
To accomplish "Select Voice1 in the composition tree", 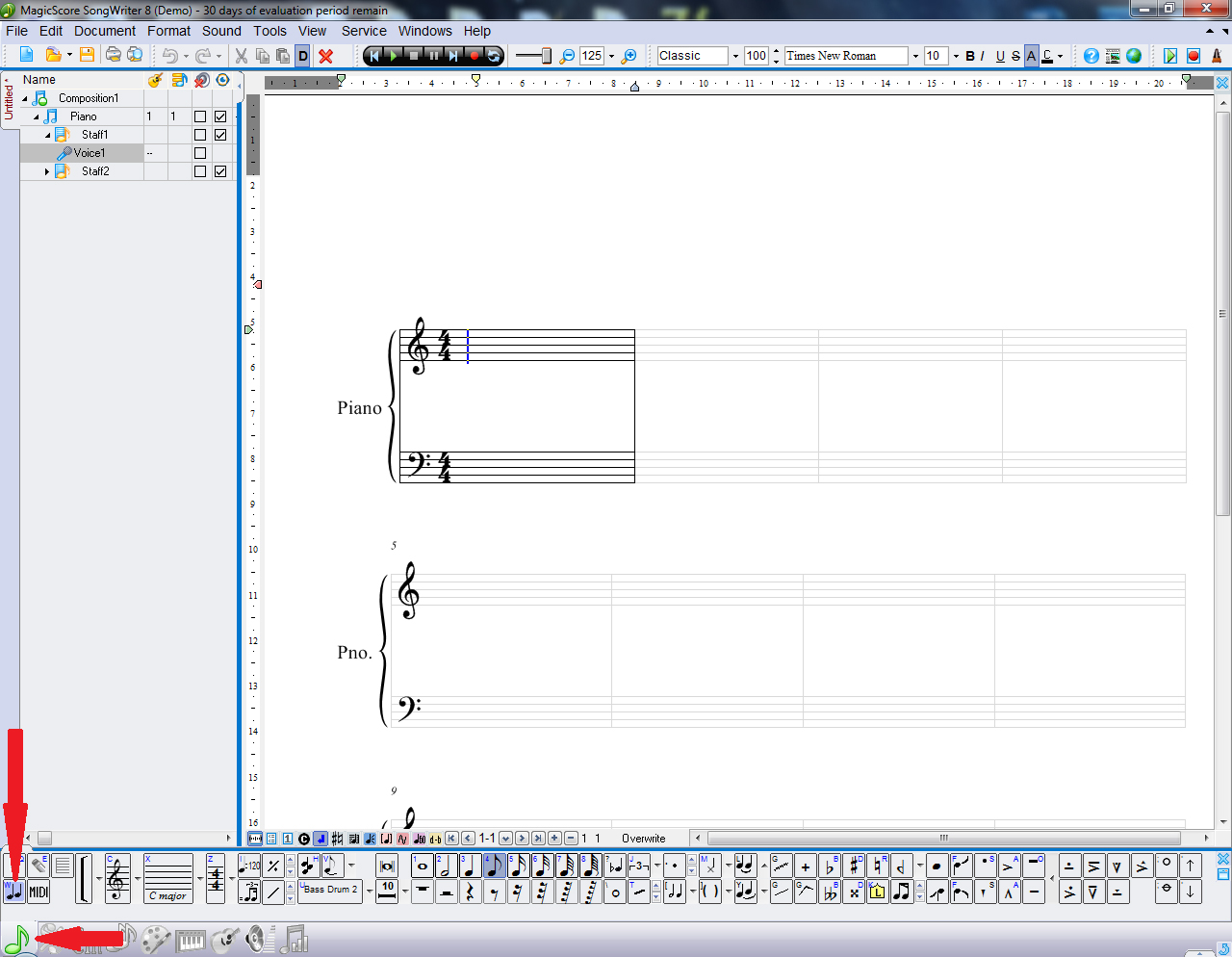I will (x=90, y=153).
